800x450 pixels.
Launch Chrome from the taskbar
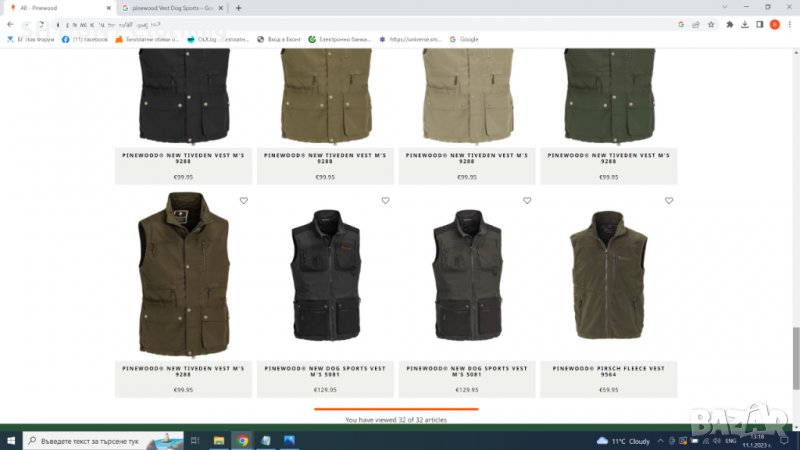pyautogui.click(x=242, y=440)
